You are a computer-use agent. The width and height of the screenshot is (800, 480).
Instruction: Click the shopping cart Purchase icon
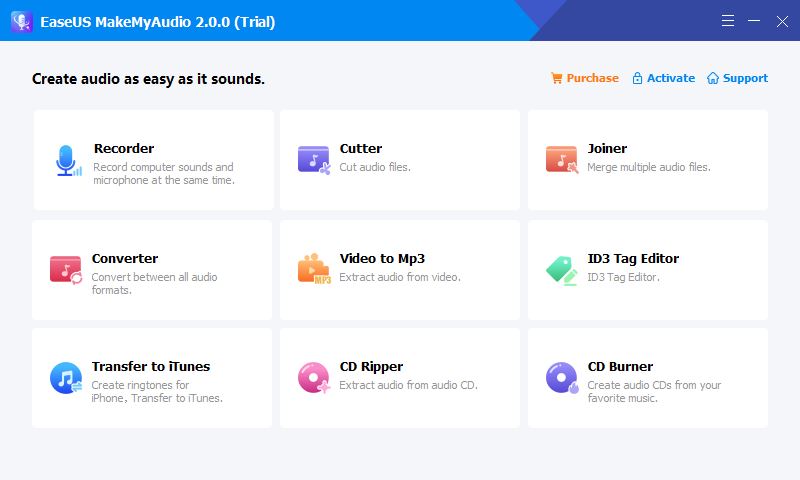[x=557, y=78]
